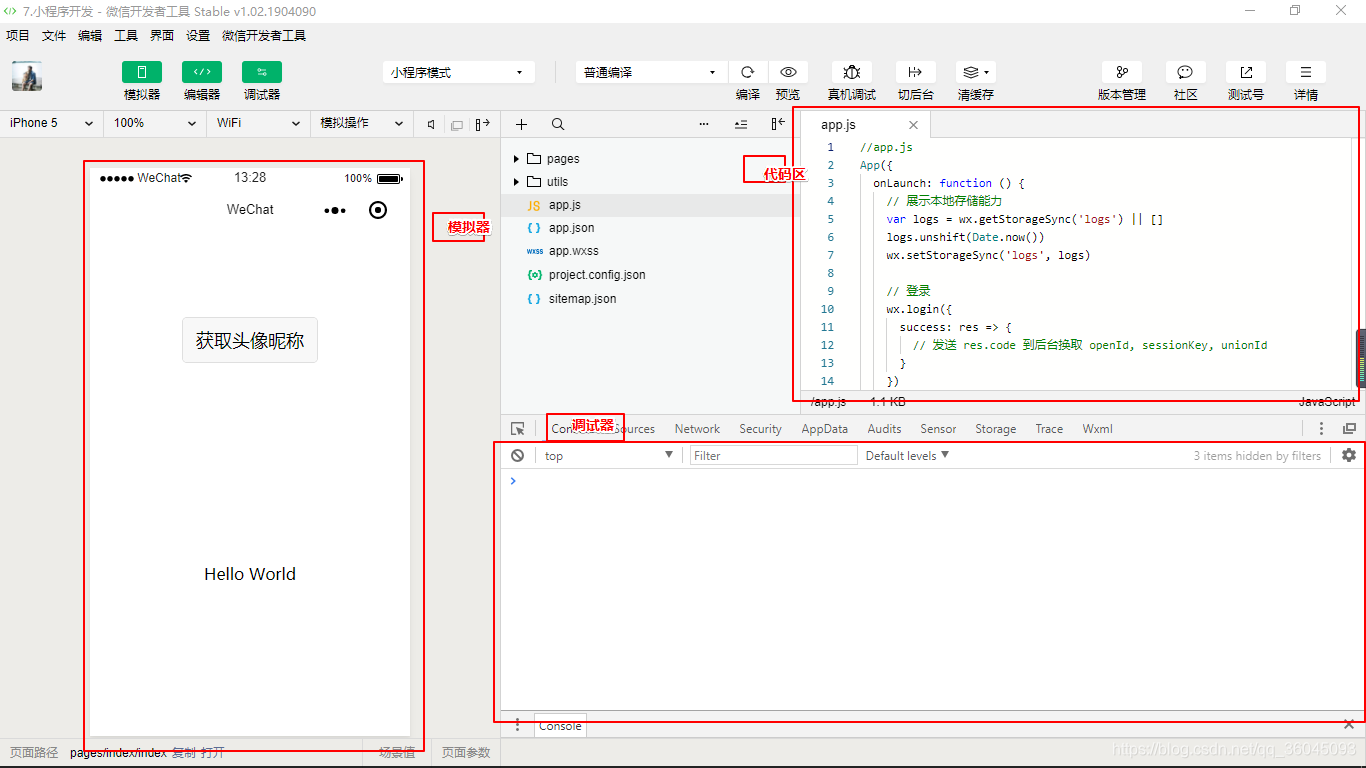Viewport: 1366px width, 768px height.
Task: Click the undock debugger window icon
Action: [1348, 429]
